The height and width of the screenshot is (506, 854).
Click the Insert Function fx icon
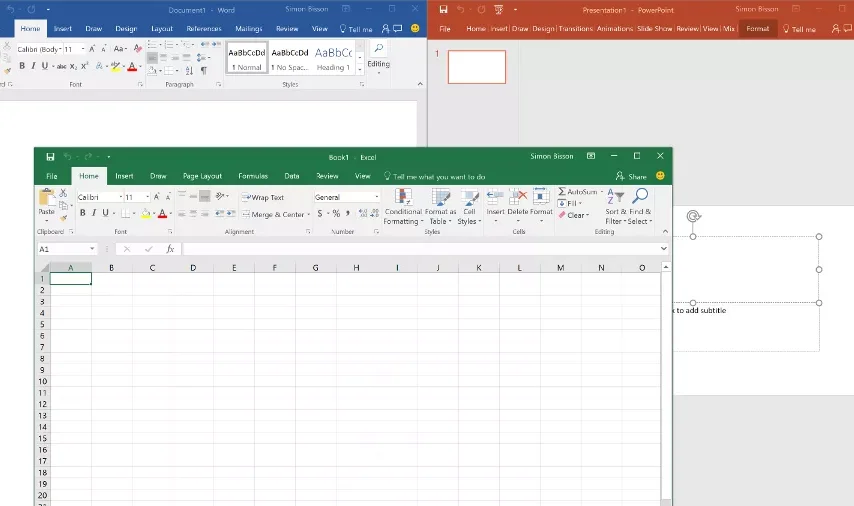pos(170,249)
